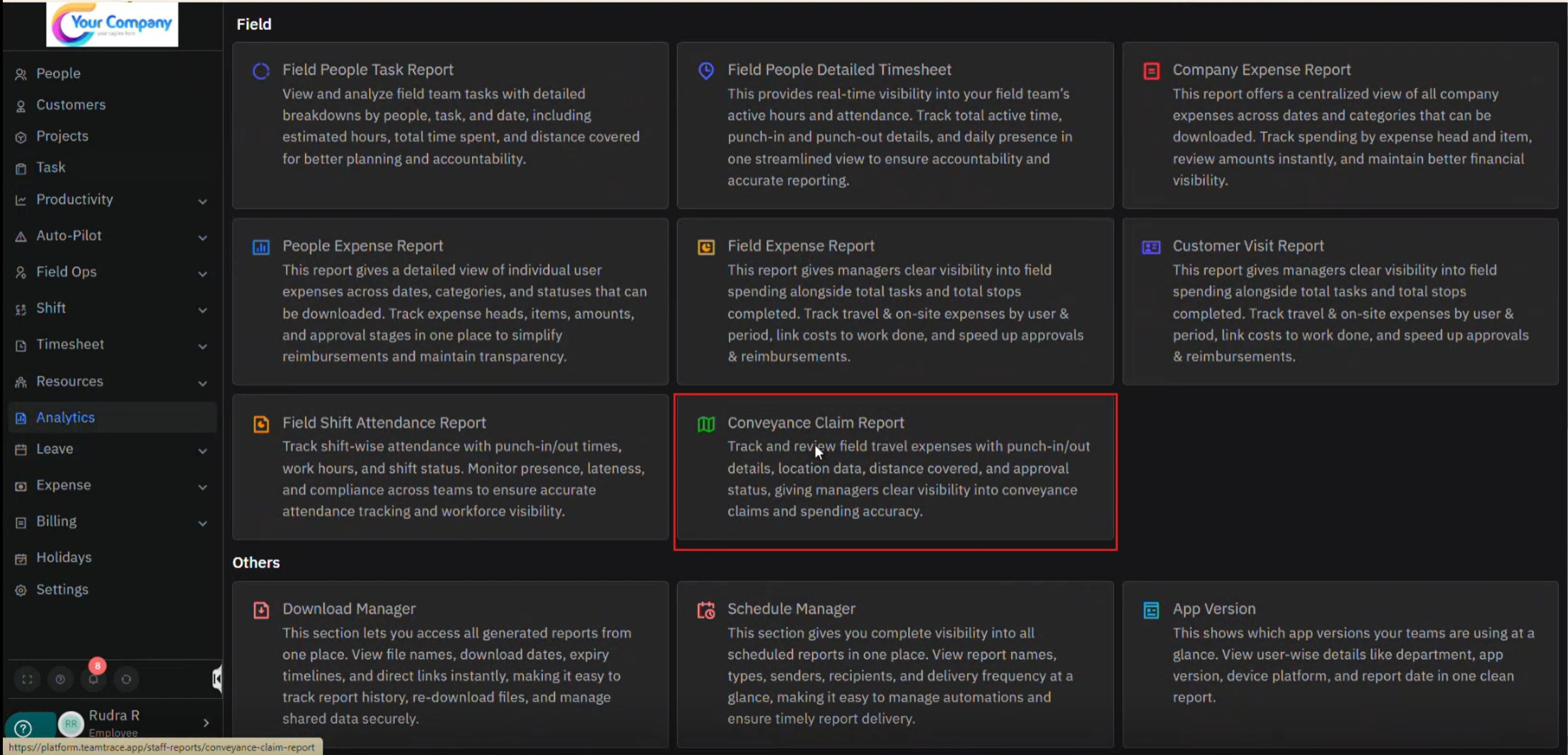Expand the Rudra R profile arrow
Screen dimensions: 1568x755
click(206, 722)
